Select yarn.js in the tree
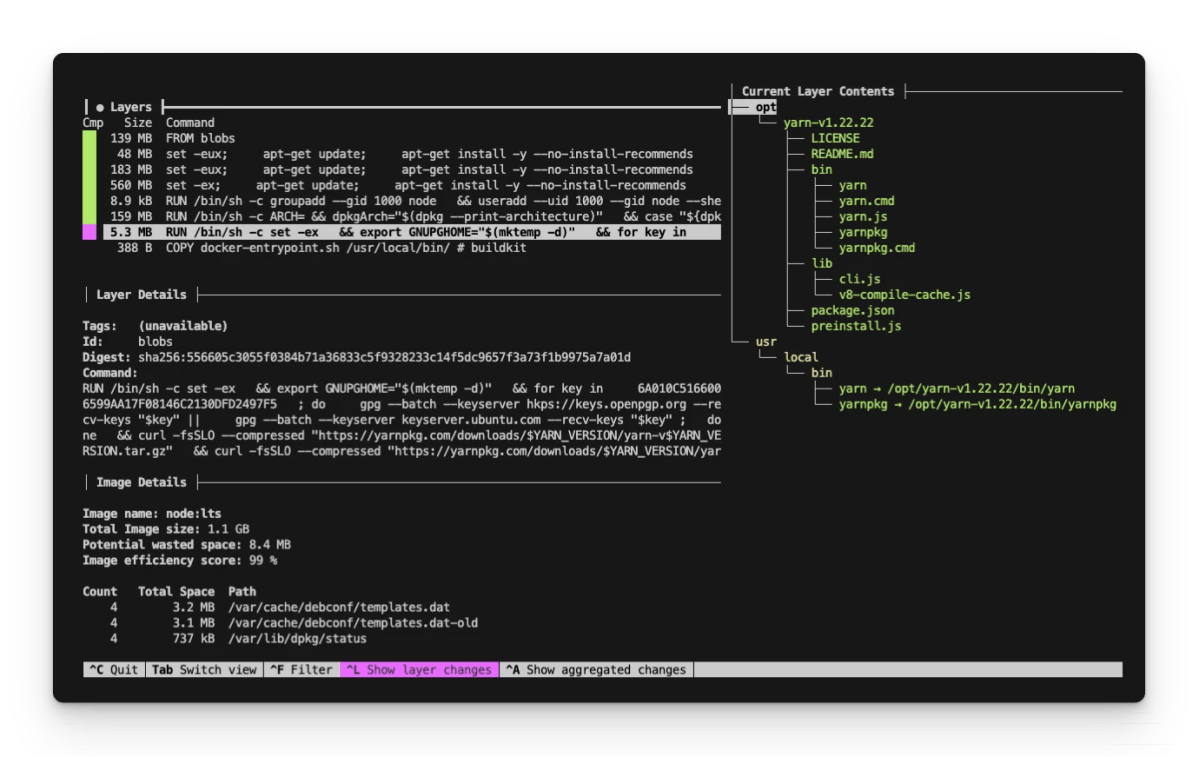1199x757 pixels. click(863, 216)
